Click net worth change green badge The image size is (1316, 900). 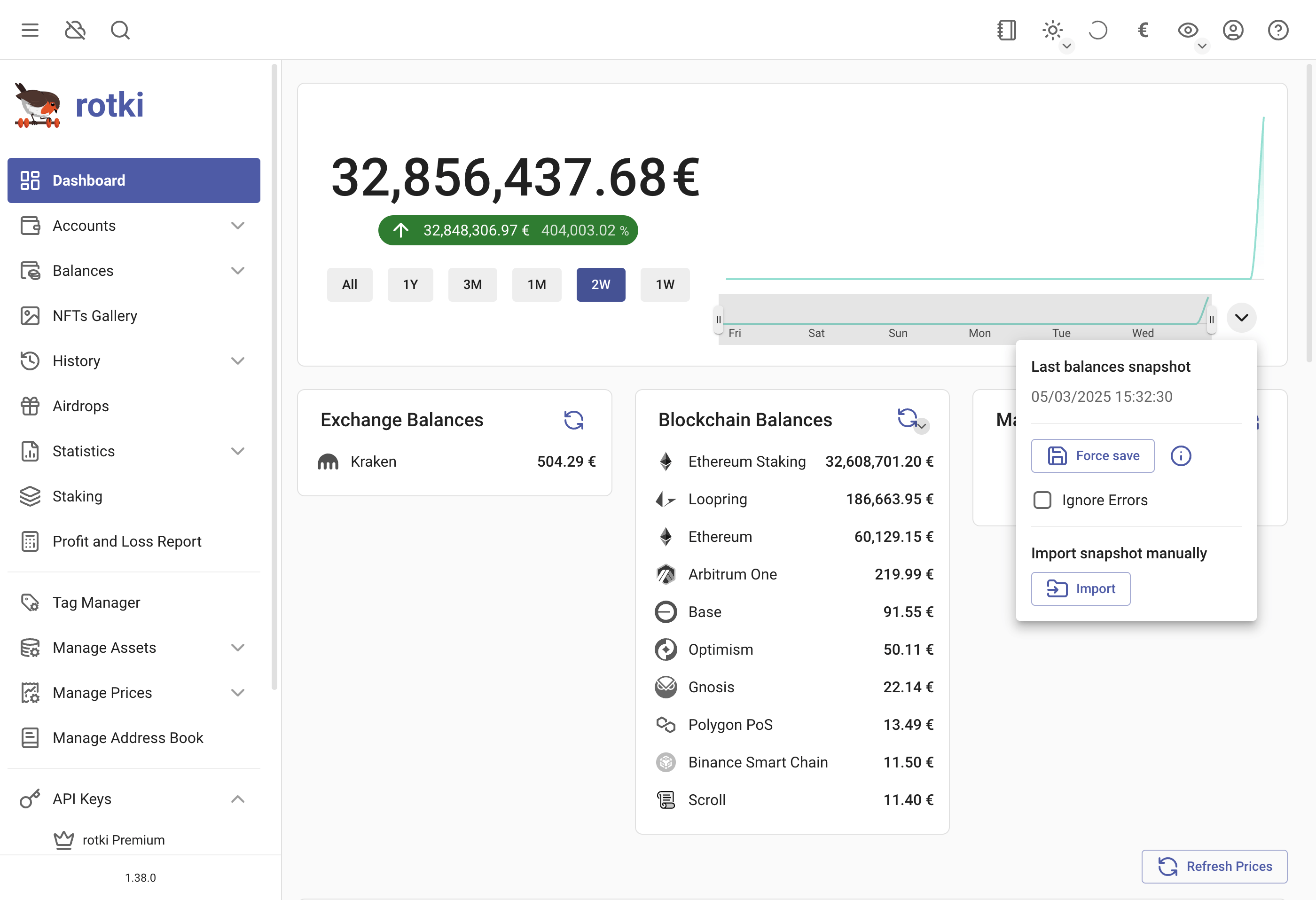(x=508, y=231)
